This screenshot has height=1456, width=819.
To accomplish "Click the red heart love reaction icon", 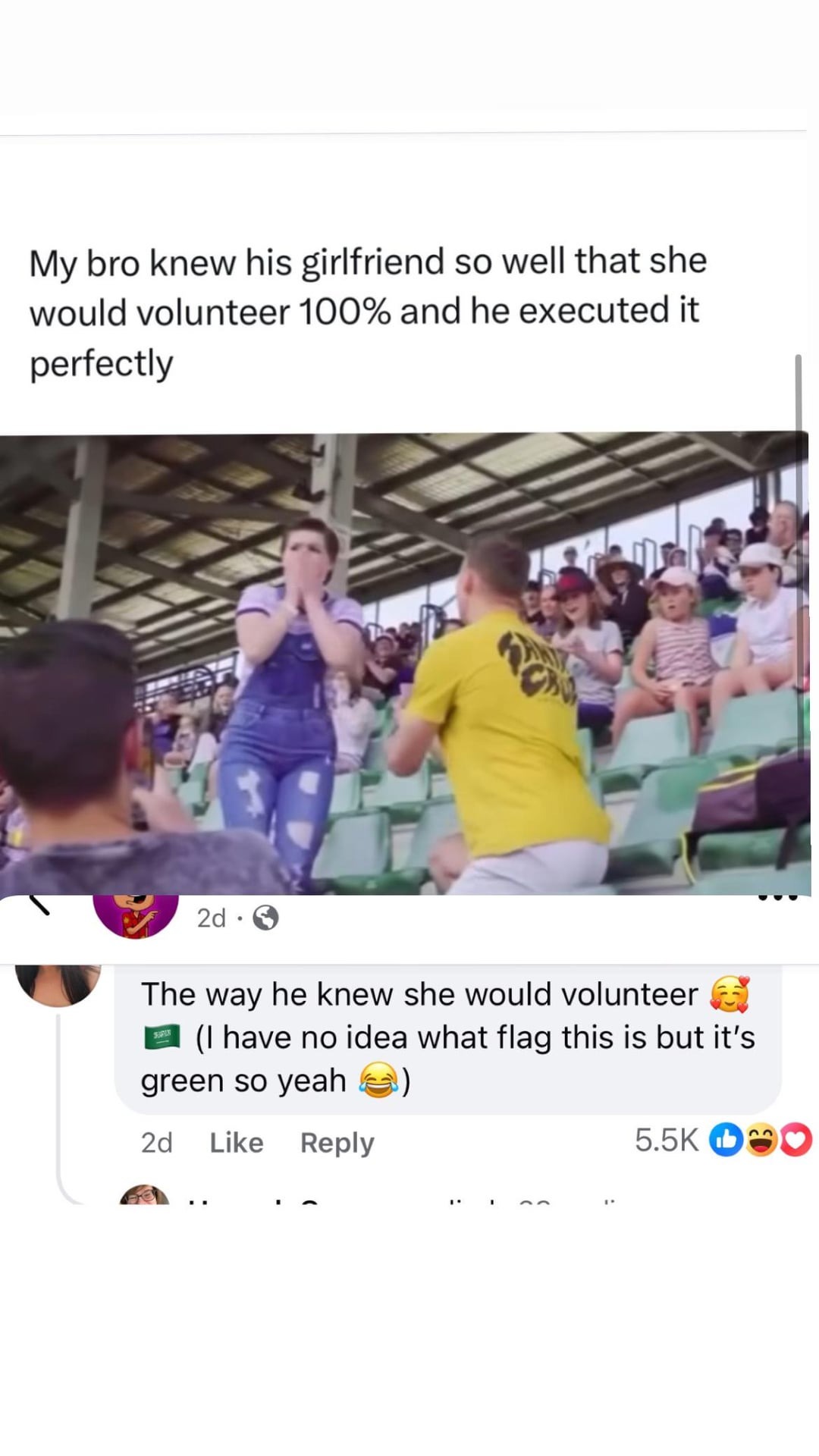I will (x=795, y=1140).
